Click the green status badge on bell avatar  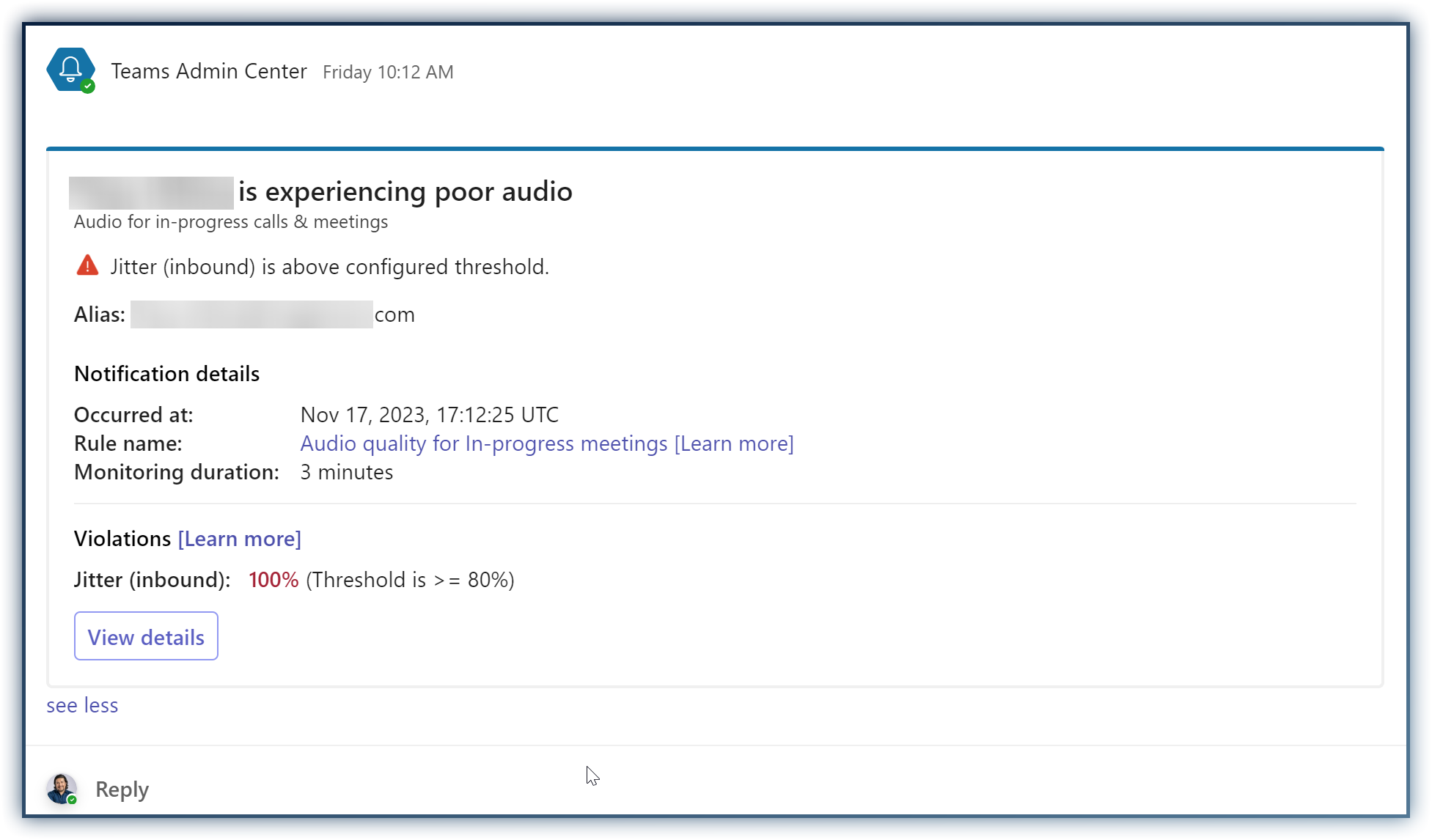(88, 86)
